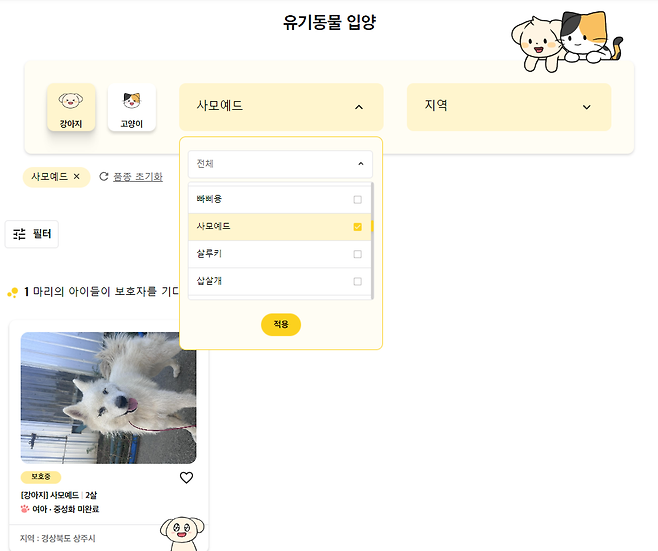Click the 품종 초기화 reset link
658x551 pixels.
pos(138,177)
